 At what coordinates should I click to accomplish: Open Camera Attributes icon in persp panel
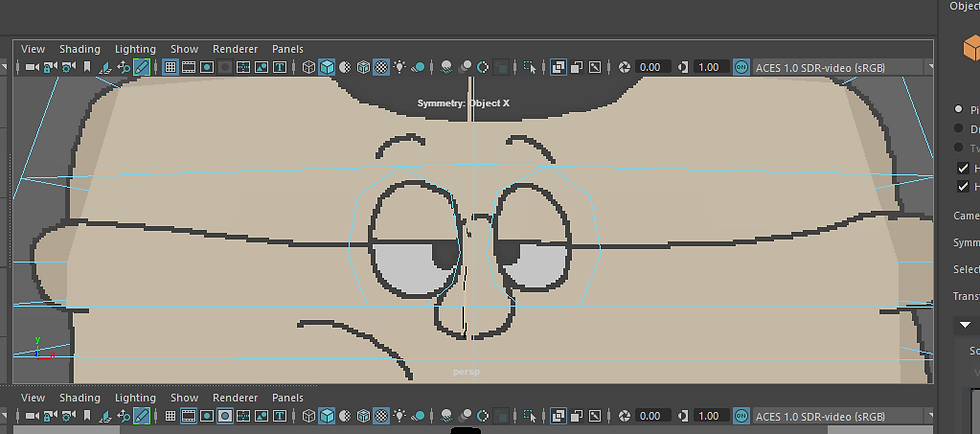point(69,67)
